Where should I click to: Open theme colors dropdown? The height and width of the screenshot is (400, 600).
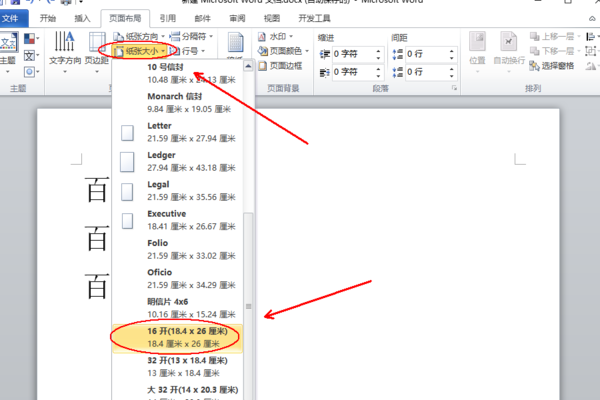click(31, 39)
